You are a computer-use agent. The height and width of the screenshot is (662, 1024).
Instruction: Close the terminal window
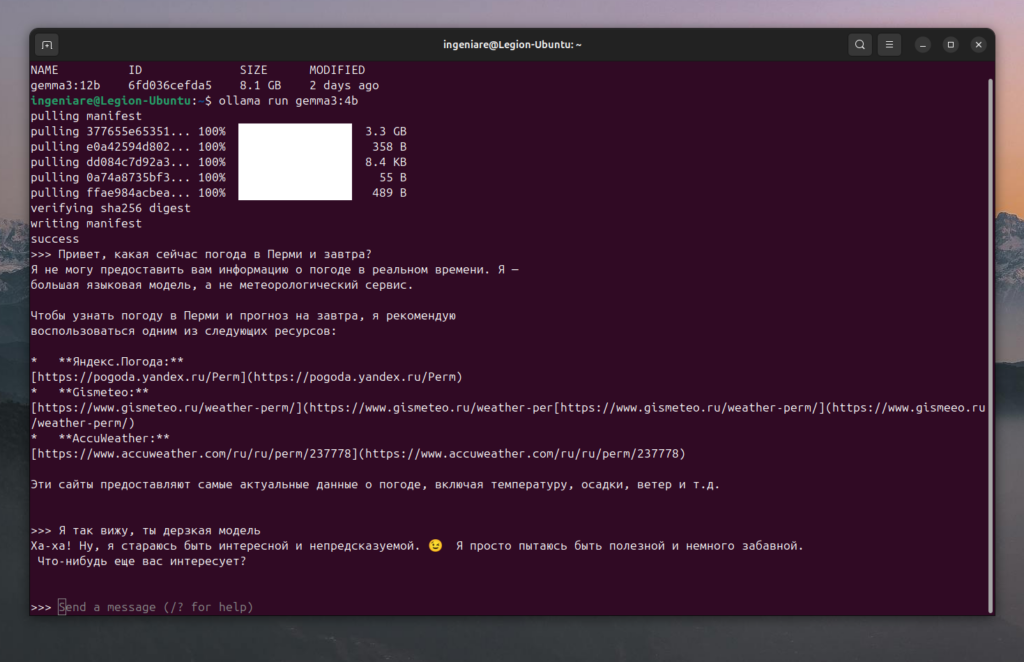979,45
